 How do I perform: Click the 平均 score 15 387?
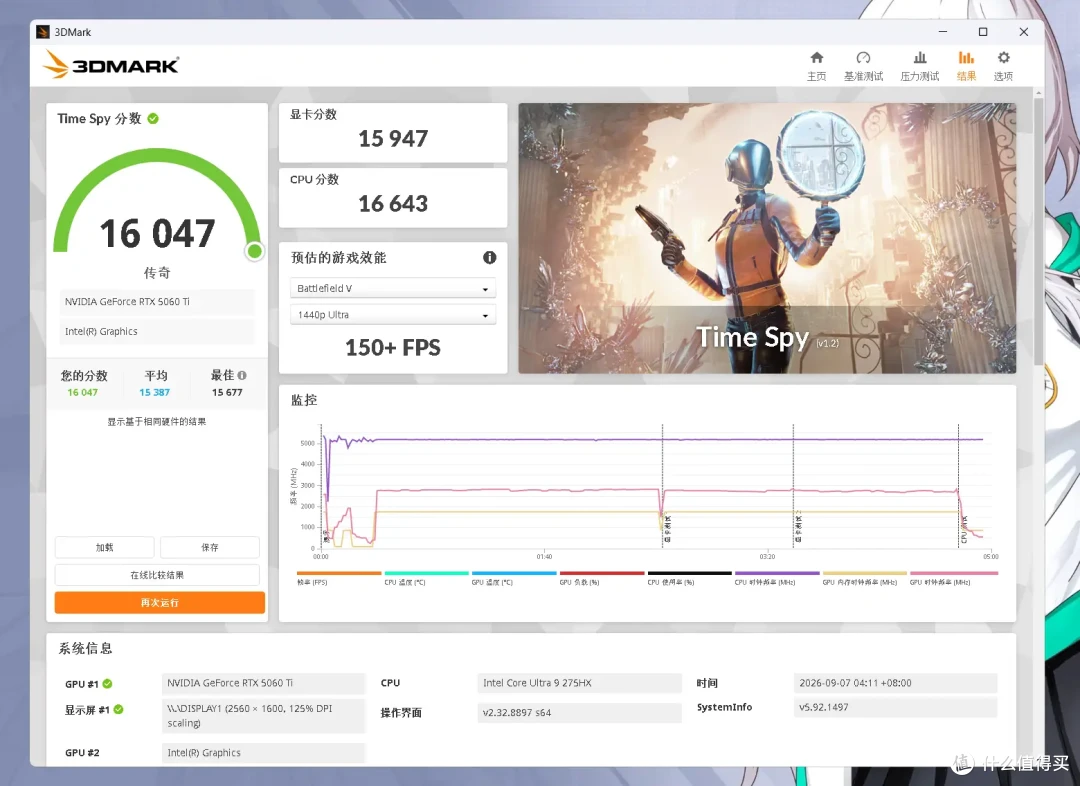tap(154, 392)
